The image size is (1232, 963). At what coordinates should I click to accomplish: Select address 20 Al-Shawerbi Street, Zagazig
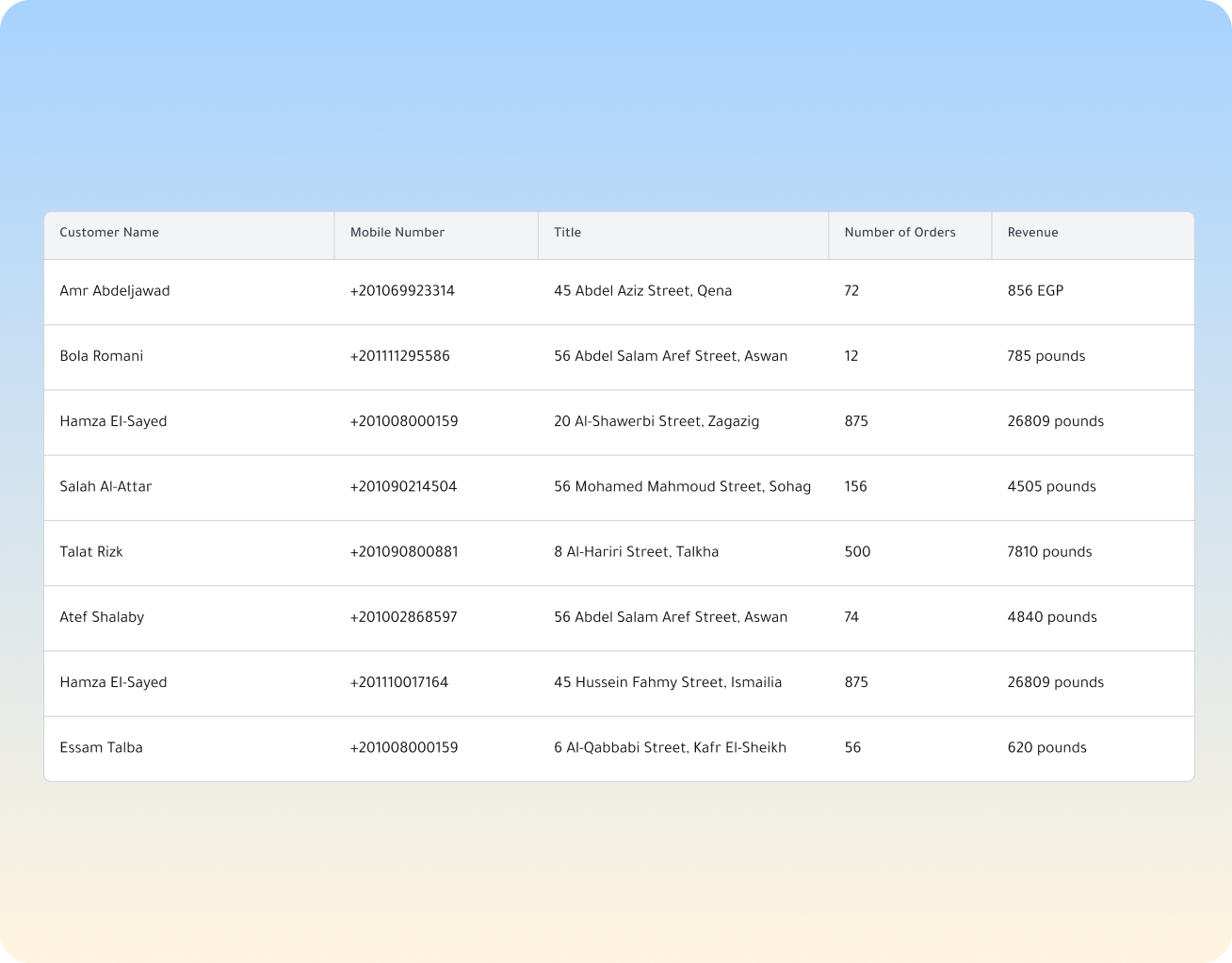click(x=657, y=421)
